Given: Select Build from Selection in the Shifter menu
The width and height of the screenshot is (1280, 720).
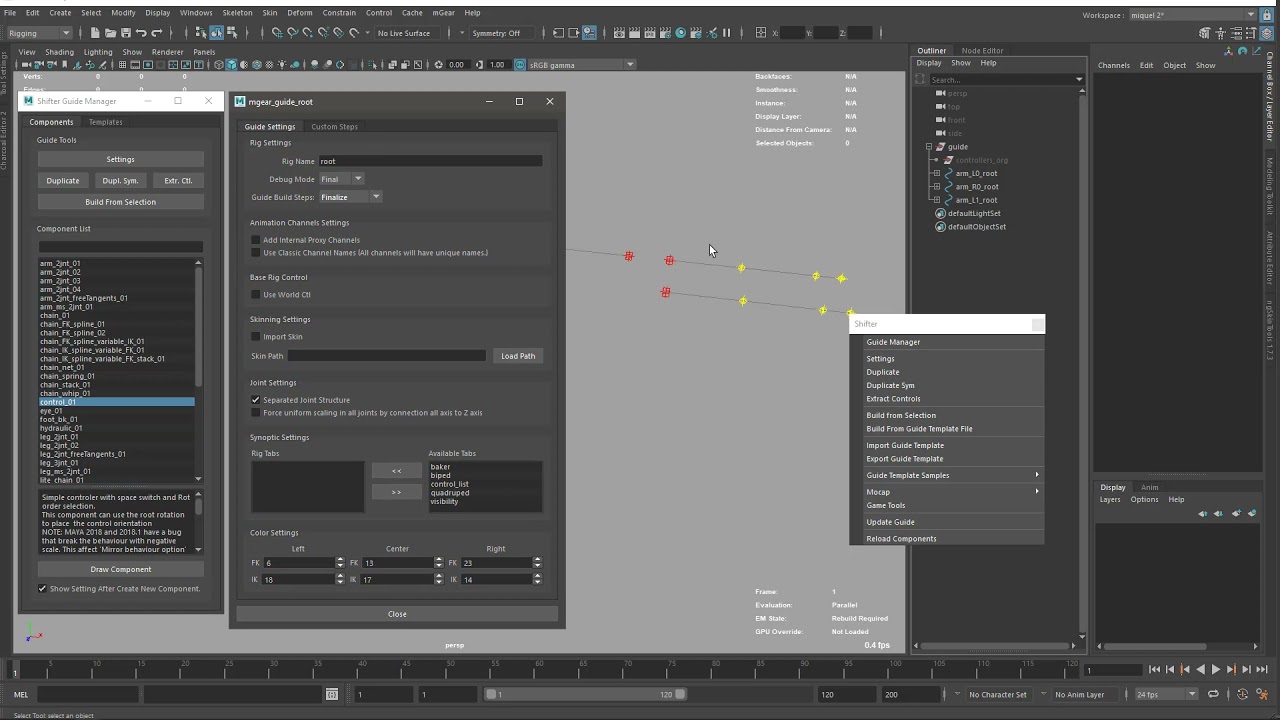Looking at the screenshot, I should (901, 415).
